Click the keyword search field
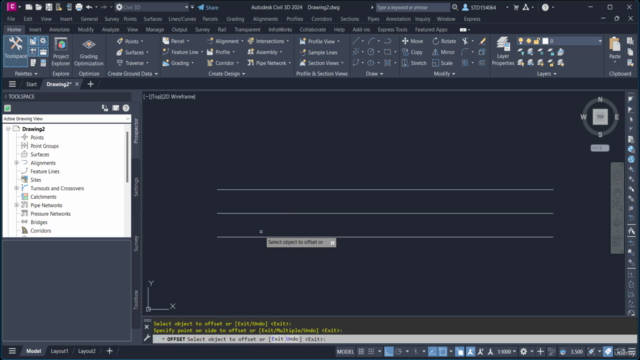 412,7
